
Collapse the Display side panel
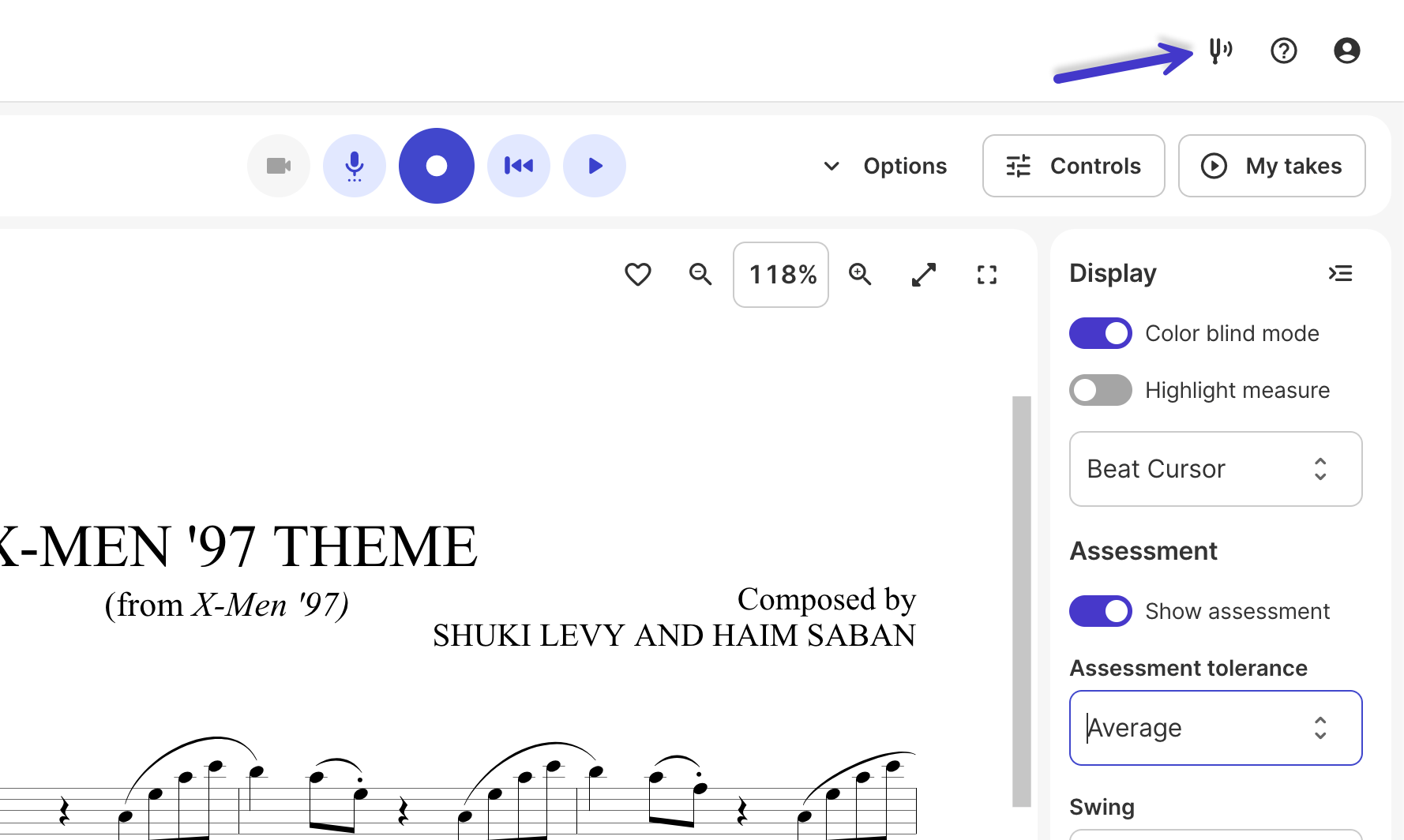pyautogui.click(x=1340, y=273)
